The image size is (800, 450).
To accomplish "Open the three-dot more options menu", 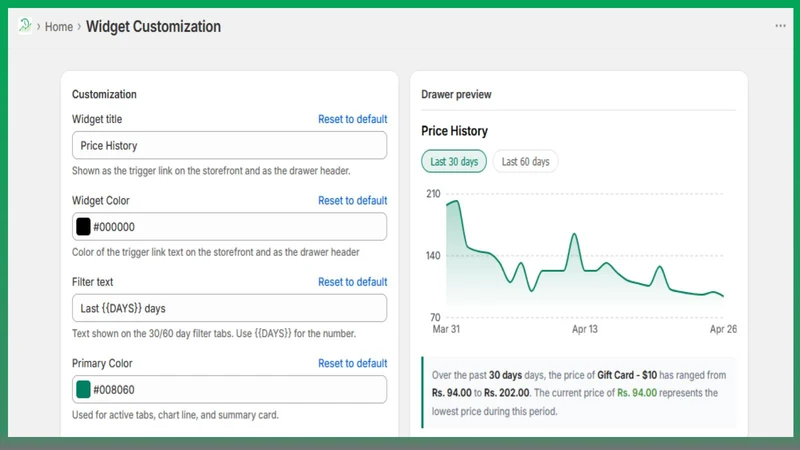I will click(x=780, y=26).
